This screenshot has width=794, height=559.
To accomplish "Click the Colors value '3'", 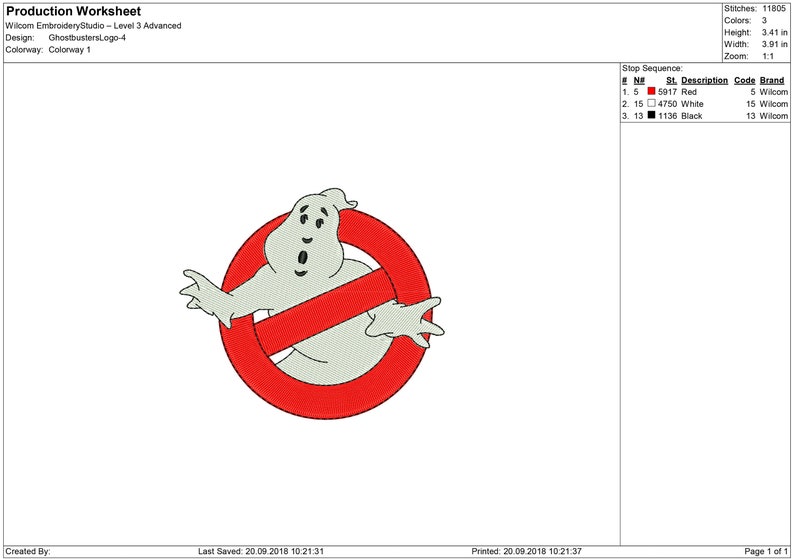I will 764,21.
